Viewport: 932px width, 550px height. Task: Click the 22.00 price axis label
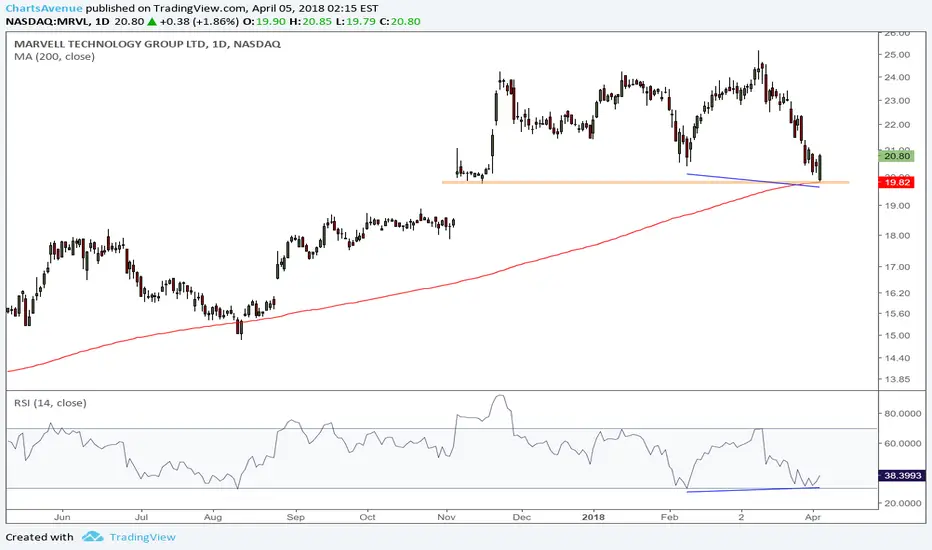tap(898, 125)
